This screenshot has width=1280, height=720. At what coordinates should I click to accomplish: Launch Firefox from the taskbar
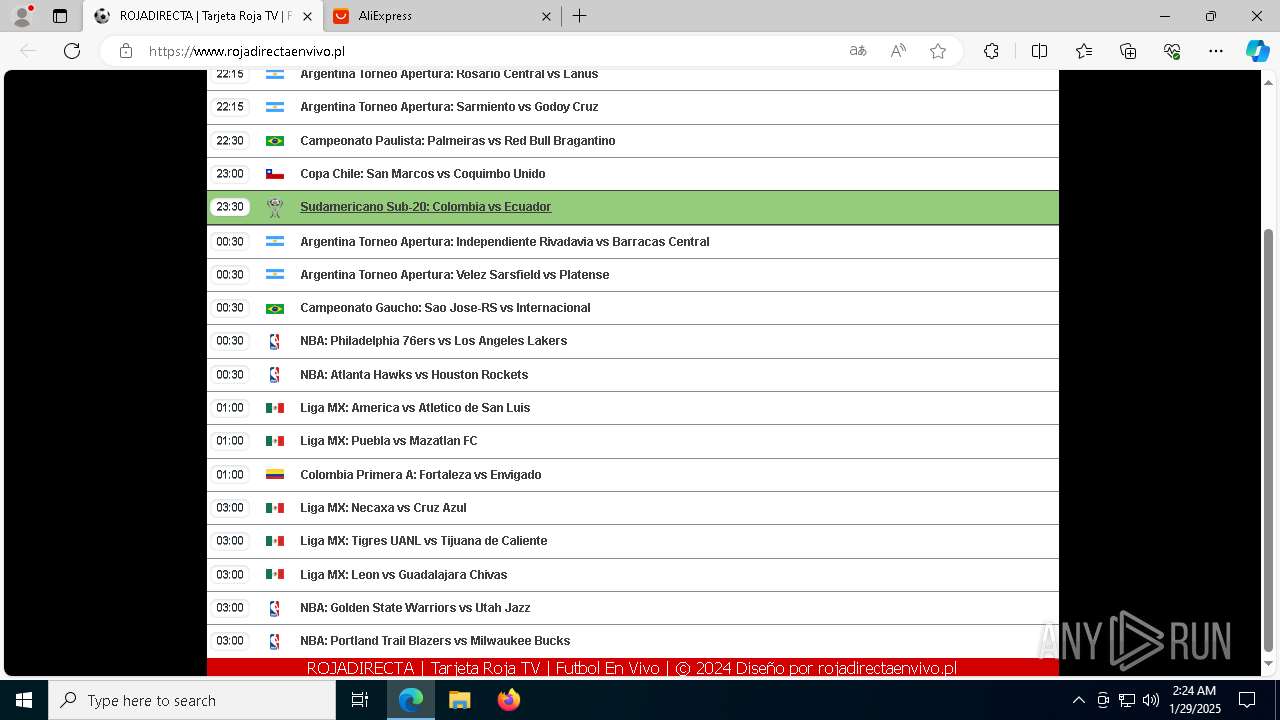coord(508,700)
